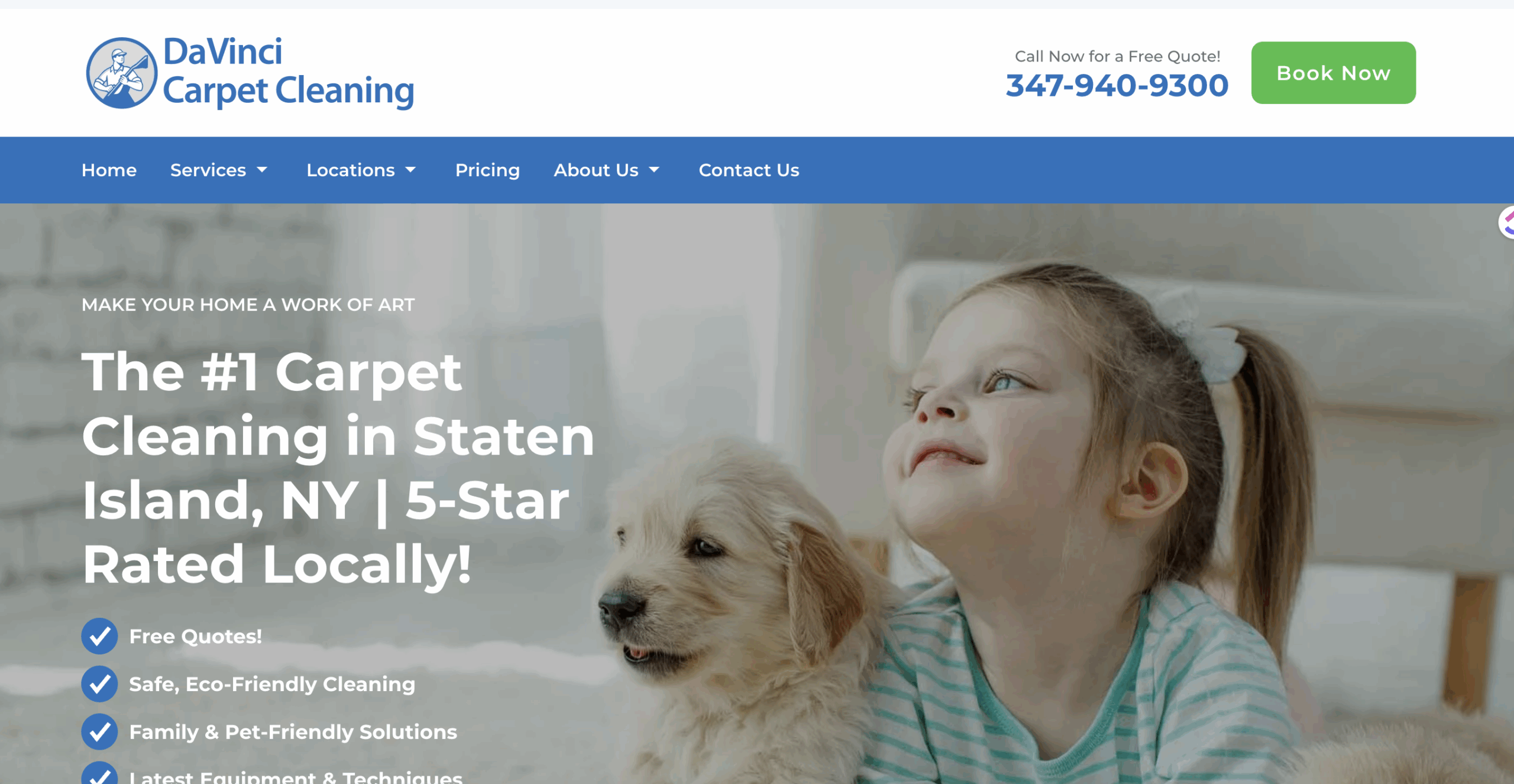Viewport: 1514px width, 784px height.
Task: Open the Pricing page from navigation
Action: (487, 170)
